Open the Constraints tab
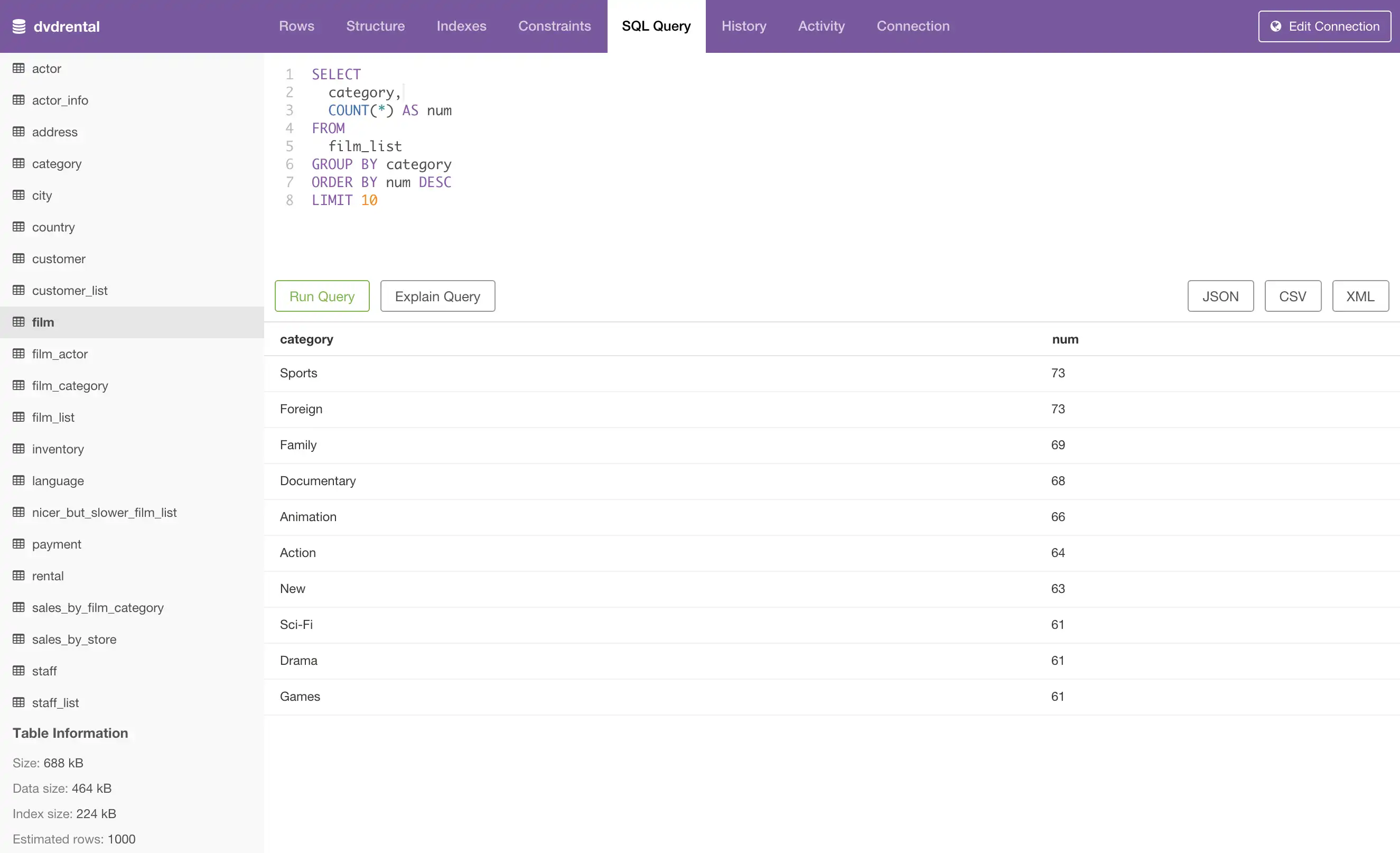 (554, 26)
